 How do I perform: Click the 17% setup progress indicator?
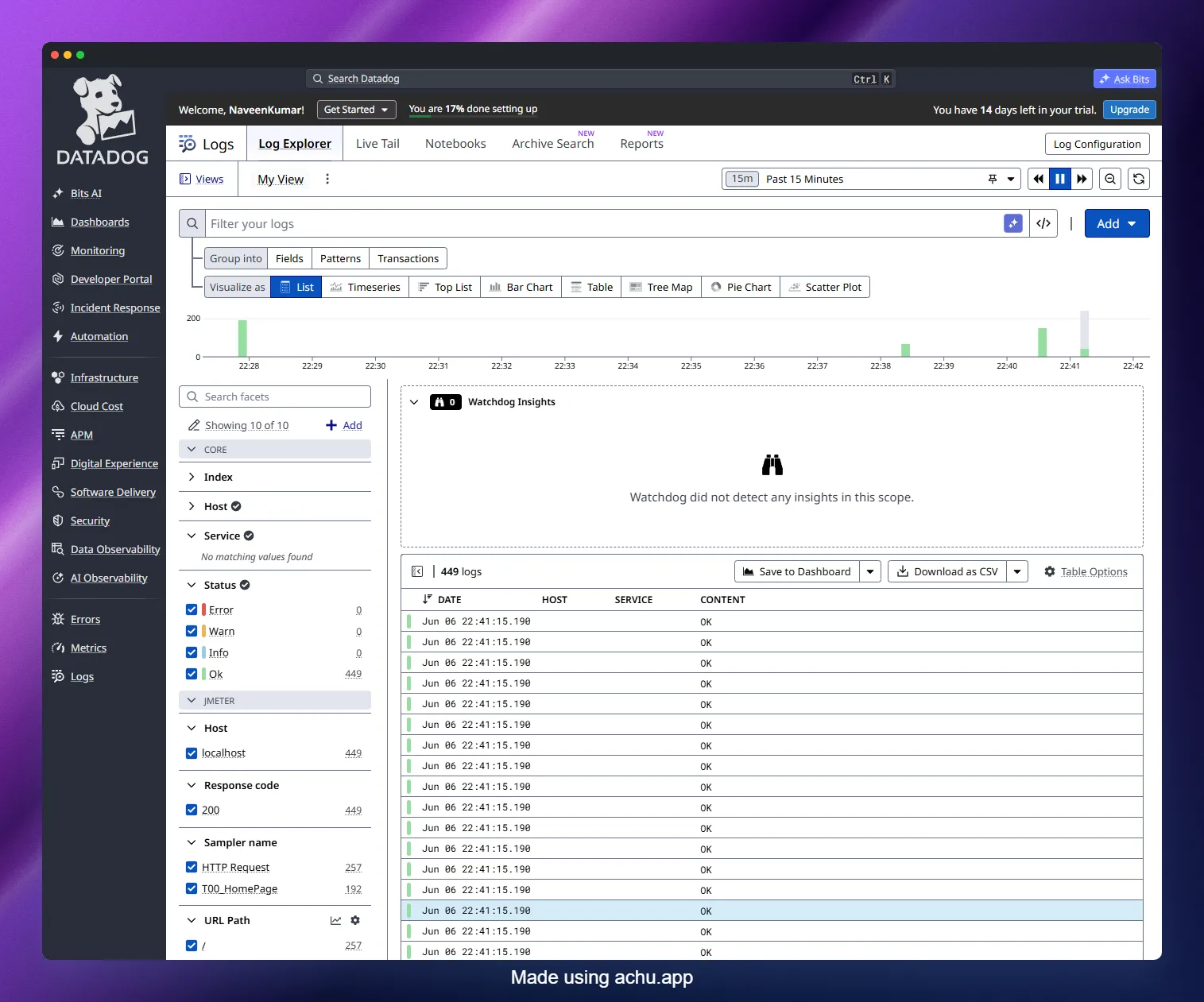[473, 110]
